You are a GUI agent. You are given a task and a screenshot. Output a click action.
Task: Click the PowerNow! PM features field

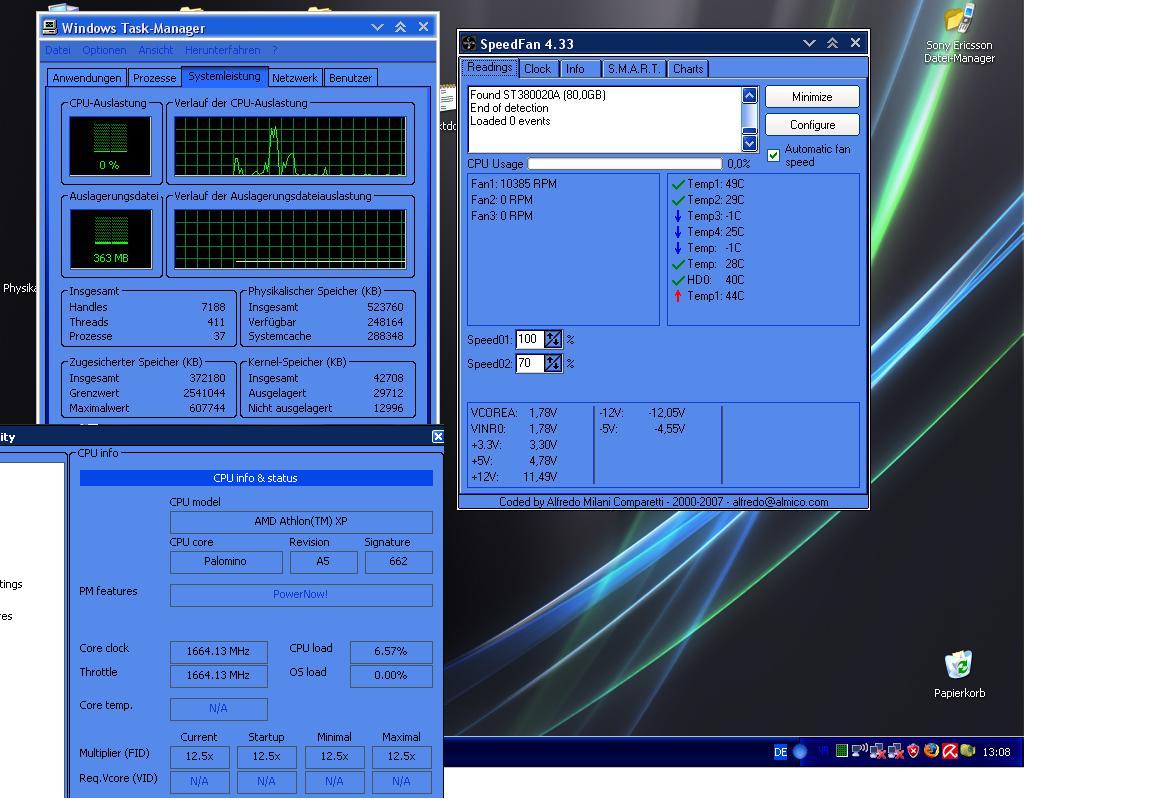(300, 595)
